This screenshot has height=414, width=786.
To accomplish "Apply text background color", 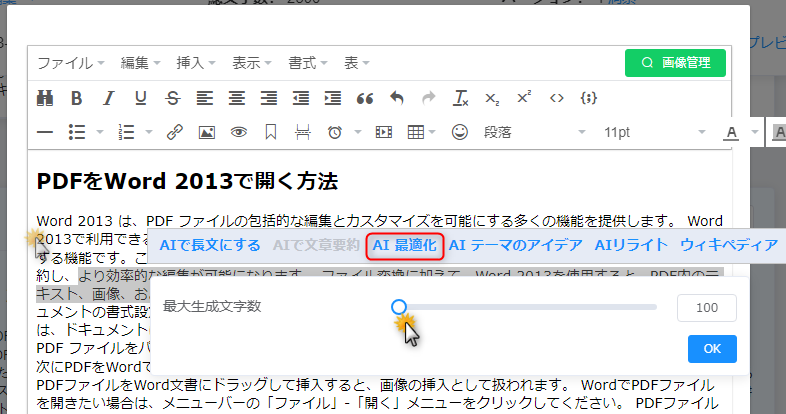I will point(778,133).
